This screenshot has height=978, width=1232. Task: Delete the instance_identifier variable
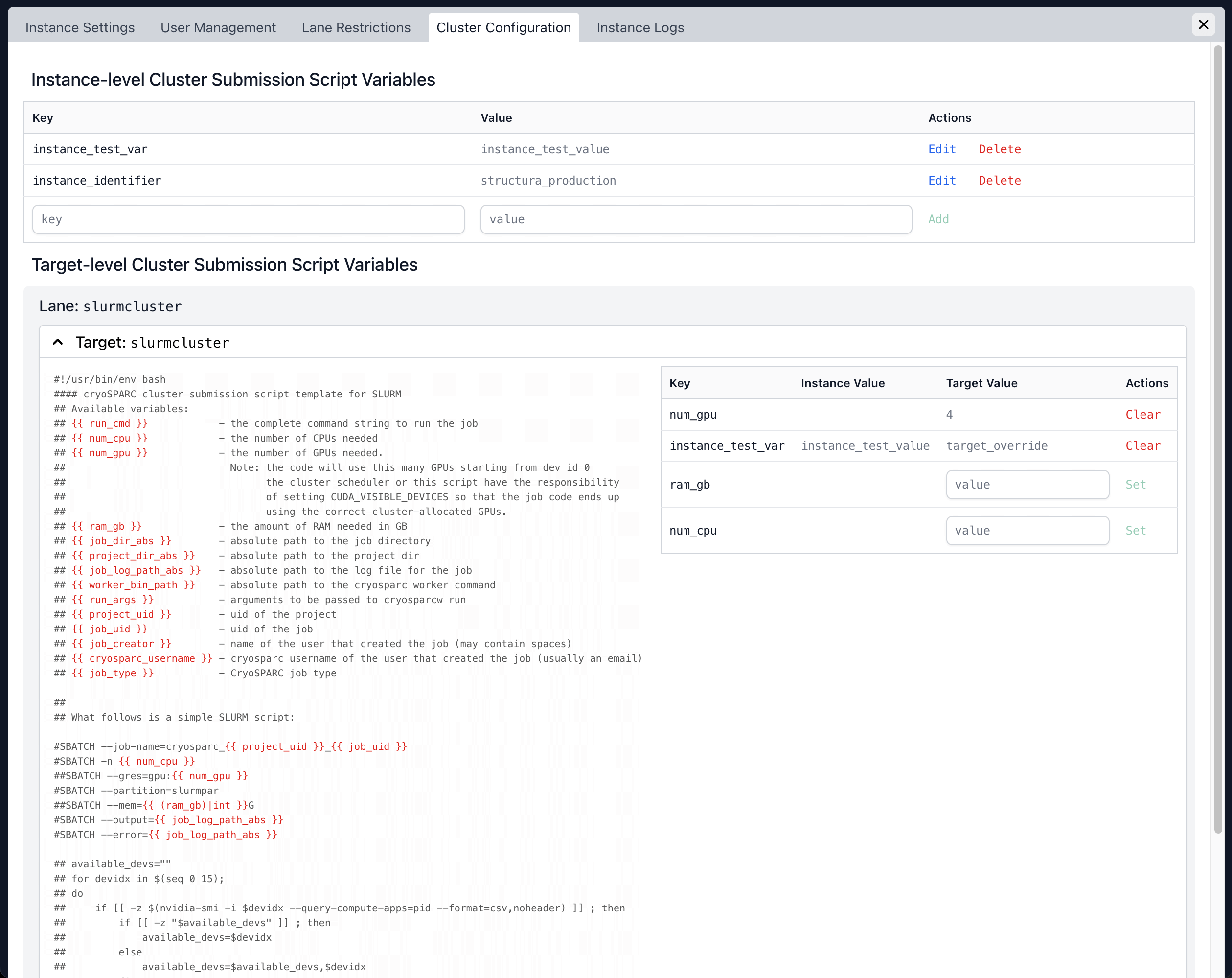coord(1000,181)
